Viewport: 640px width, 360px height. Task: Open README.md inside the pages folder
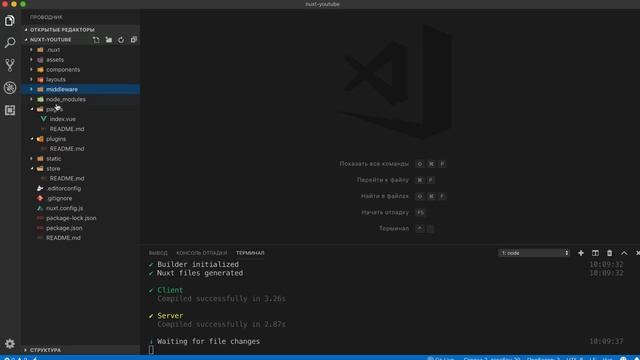[81, 129]
